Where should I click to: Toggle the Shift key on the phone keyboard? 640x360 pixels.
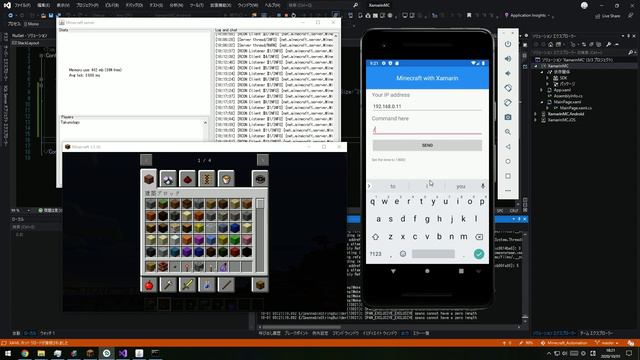tap(376, 237)
